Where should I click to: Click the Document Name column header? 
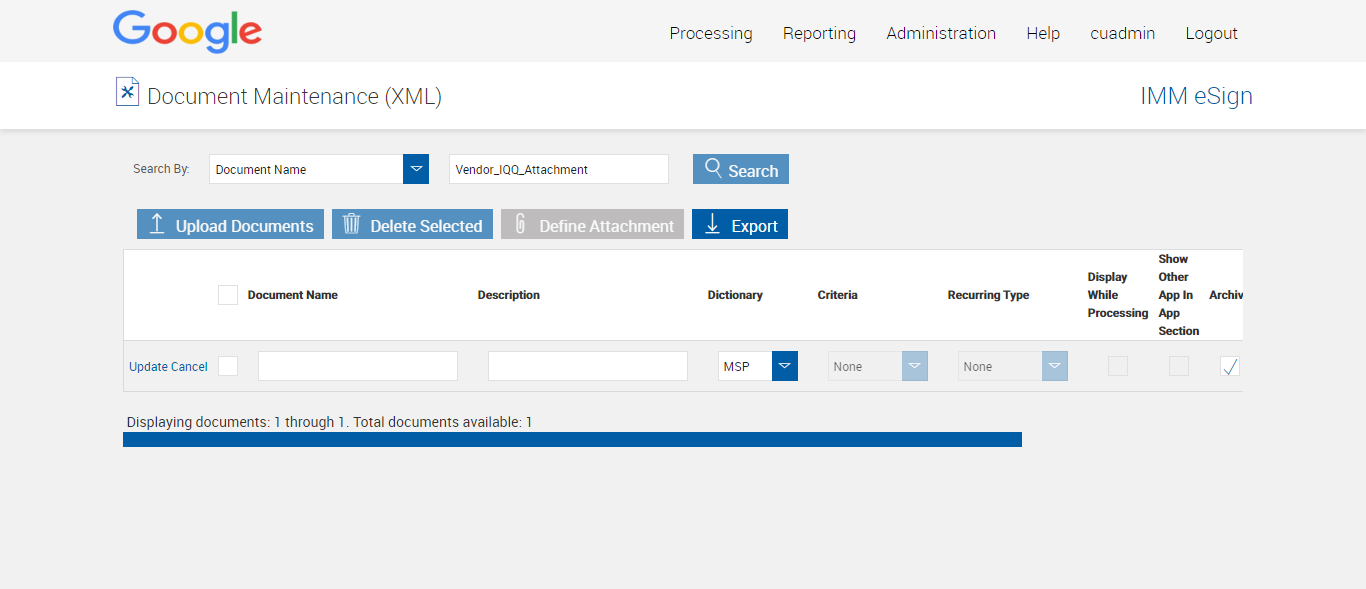point(293,295)
